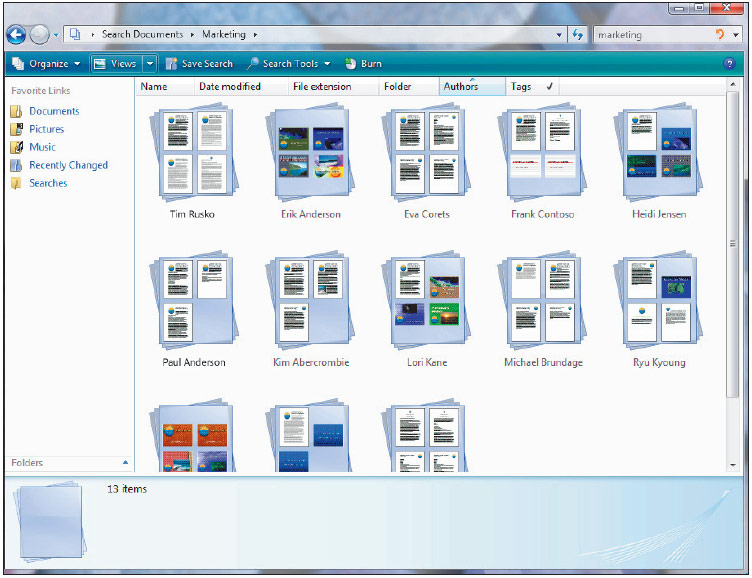Open Documents in Favorite Links
Viewport: 752px width, 578px height.
tap(54, 111)
